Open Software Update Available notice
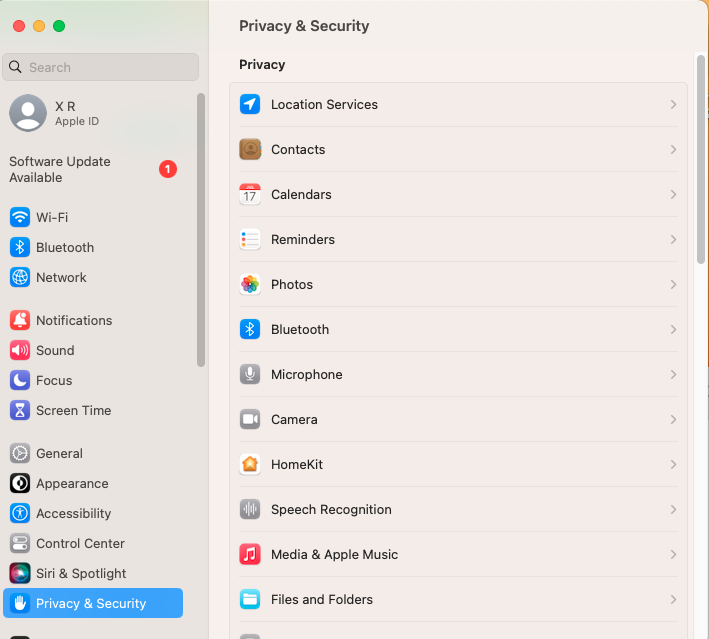Image resolution: width=709 pixels, height=639 pixels. click(93, 170)
